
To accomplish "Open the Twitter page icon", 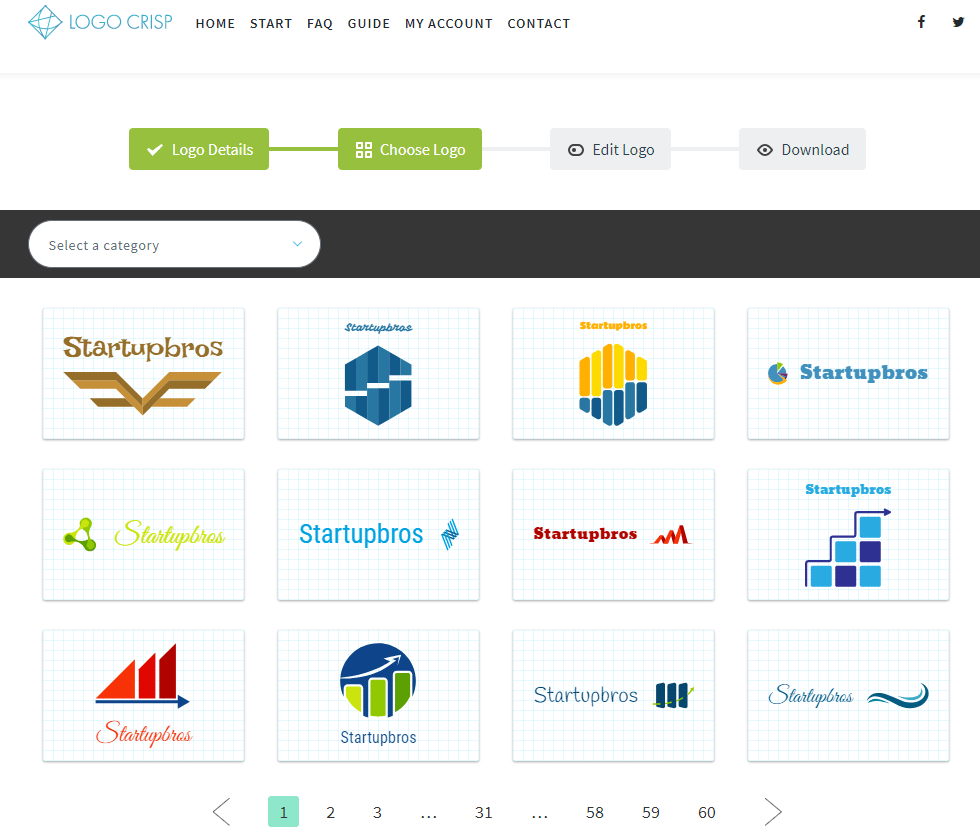I will click(958, 22).
